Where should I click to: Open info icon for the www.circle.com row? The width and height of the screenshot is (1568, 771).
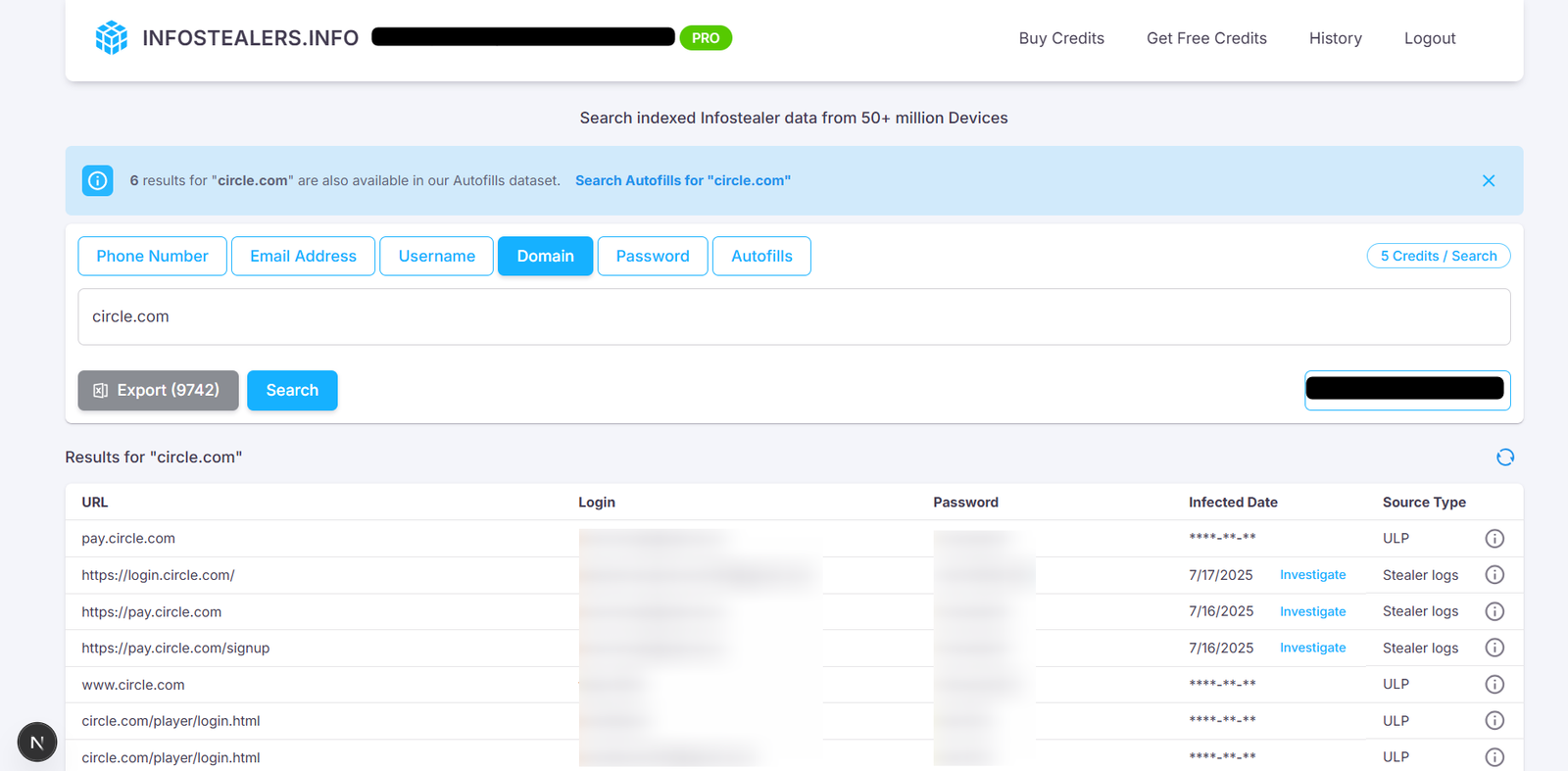(1494, 685)
